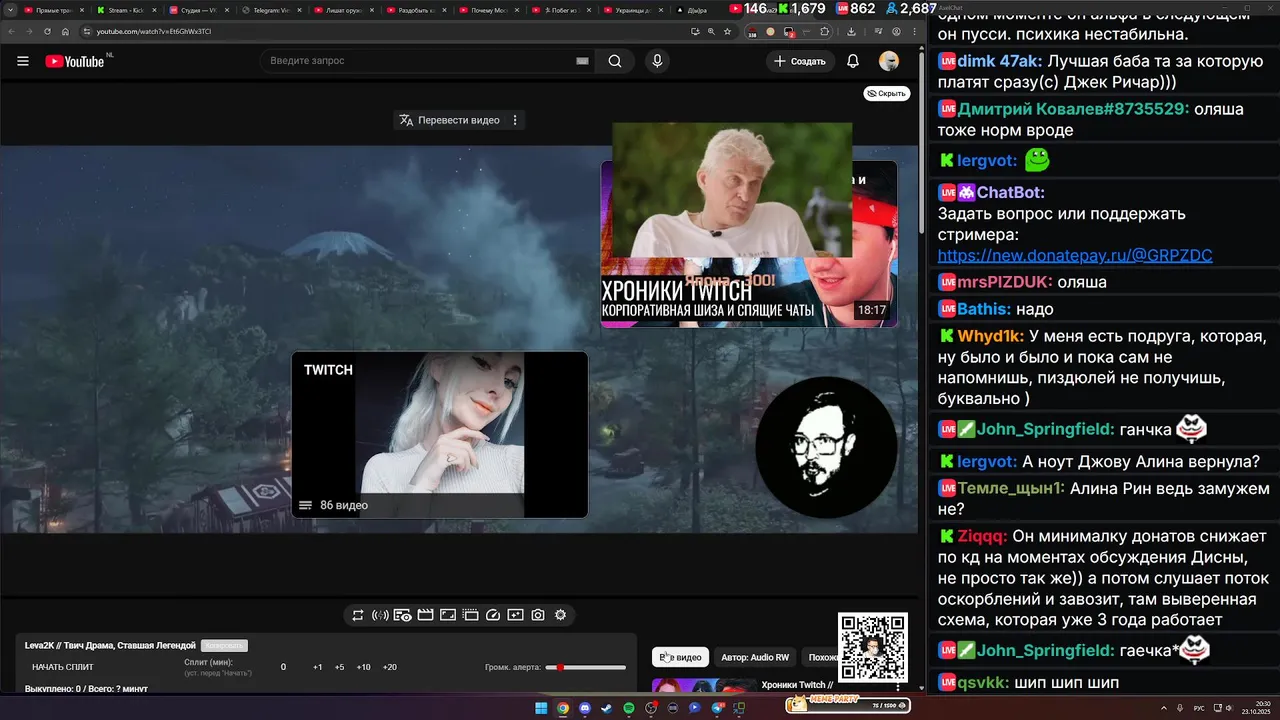Open the on-screen keyboard in the search box
The height and width of the screenshot is (720, 1280).
click(x=582, y=61)
